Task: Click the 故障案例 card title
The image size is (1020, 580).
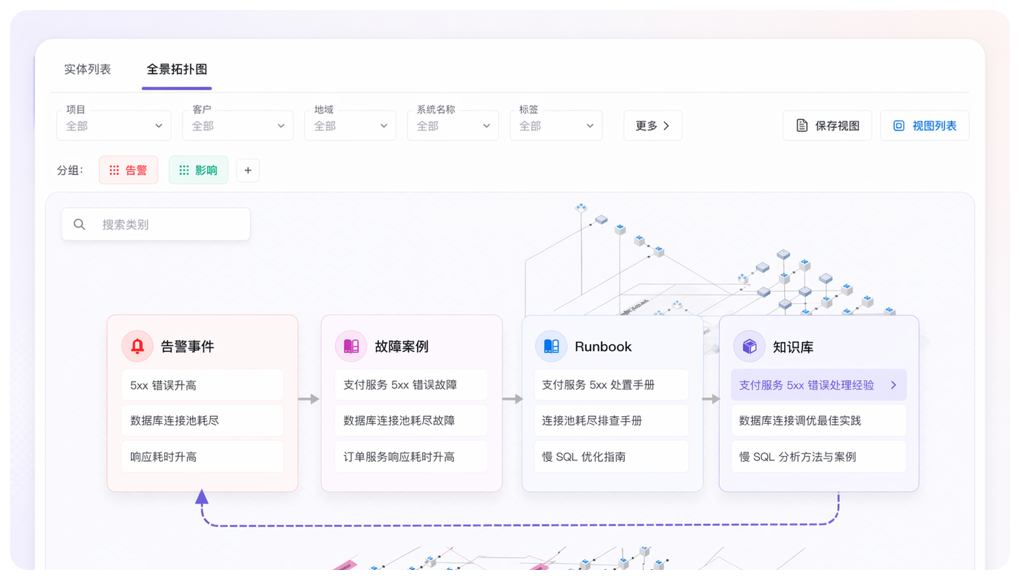Action: tap(401, 347)
